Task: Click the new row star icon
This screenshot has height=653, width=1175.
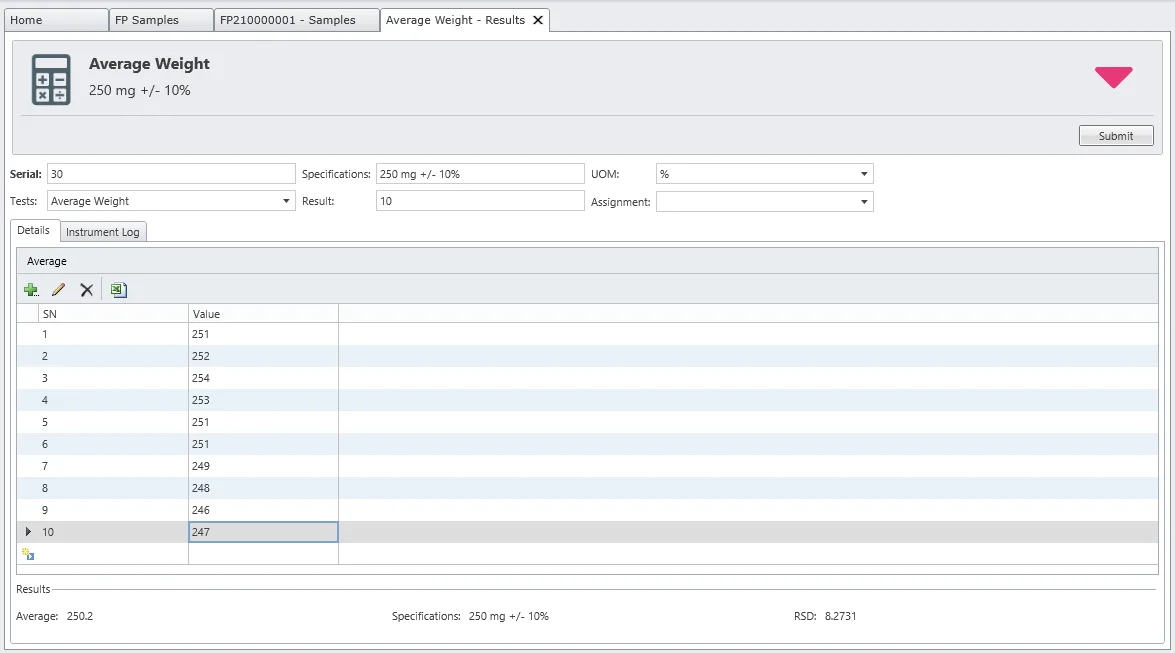Action: [x=28, y=554]
